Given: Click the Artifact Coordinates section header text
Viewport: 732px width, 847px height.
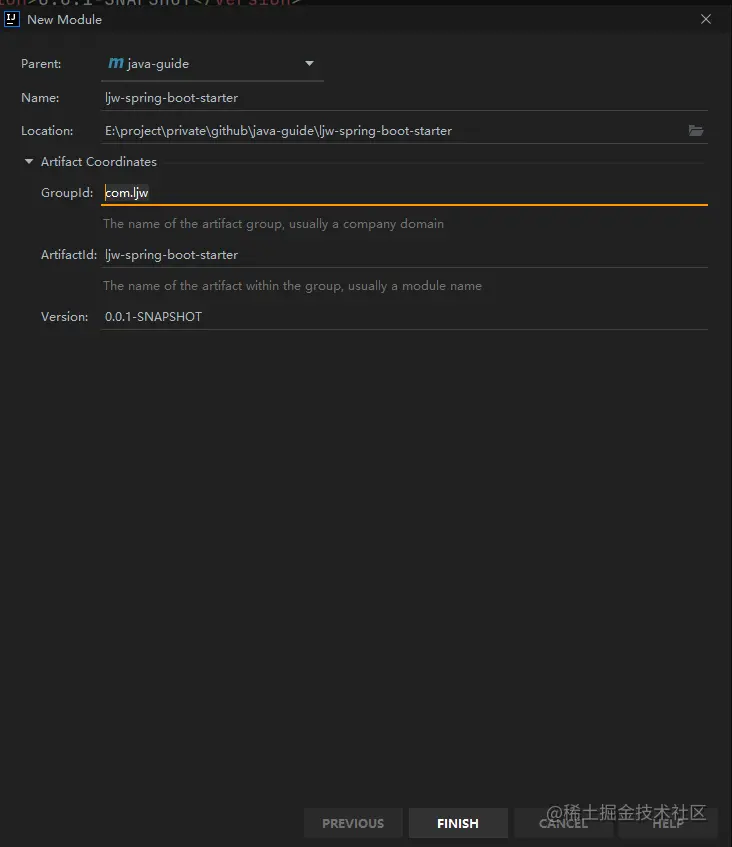Looking at the screenshot, I should click(99, 162).
